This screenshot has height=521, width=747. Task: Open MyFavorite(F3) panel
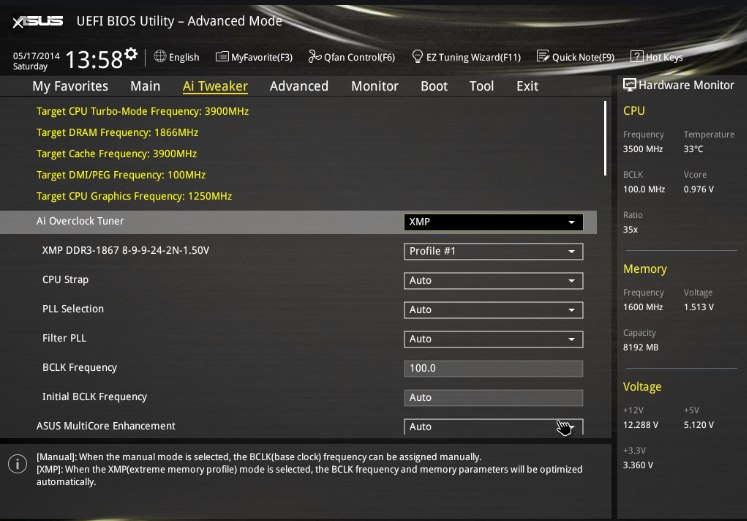coord(254,57)
